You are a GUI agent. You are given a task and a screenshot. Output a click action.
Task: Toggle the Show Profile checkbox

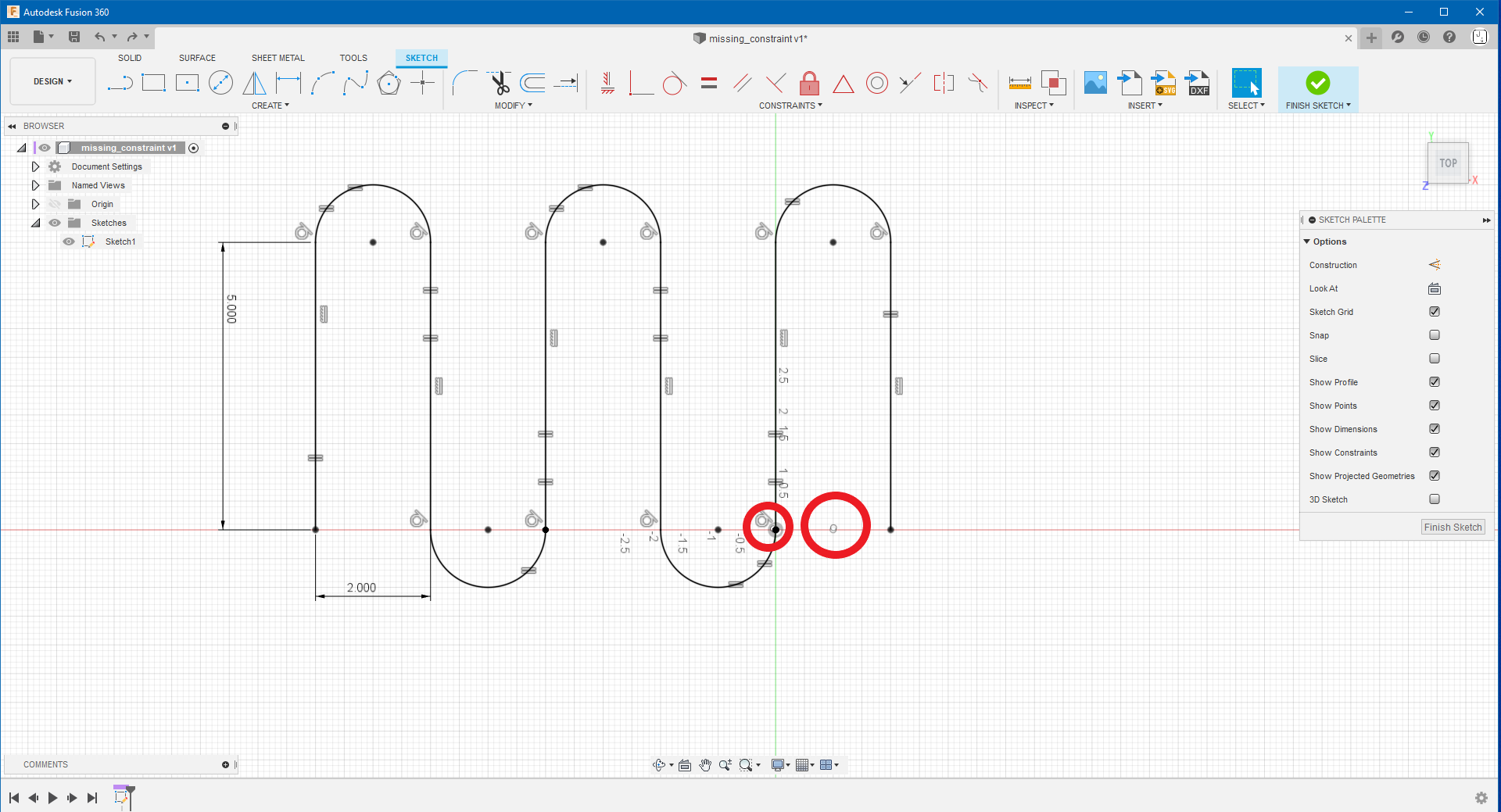[x=1435, y=382]
